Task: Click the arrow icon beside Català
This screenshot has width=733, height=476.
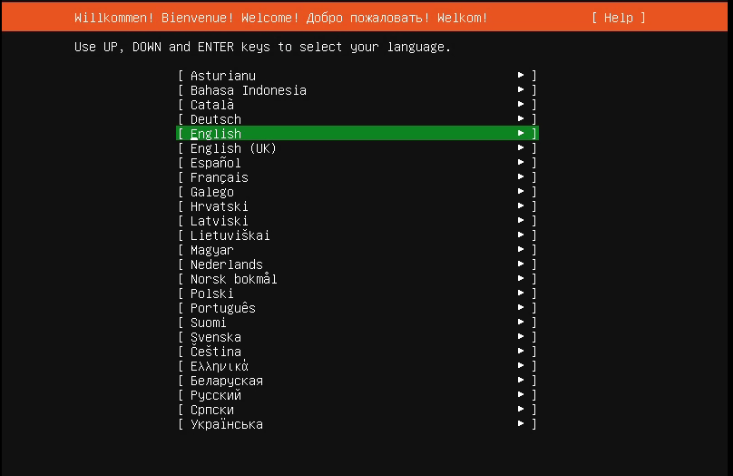Action: tap(521, 104)
